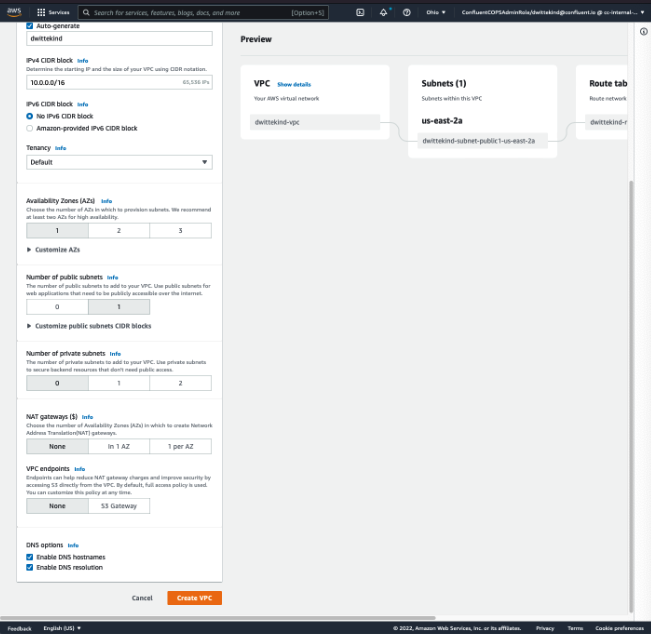
Task: Choose 3 Availability Zones
Action: point(180,230)
